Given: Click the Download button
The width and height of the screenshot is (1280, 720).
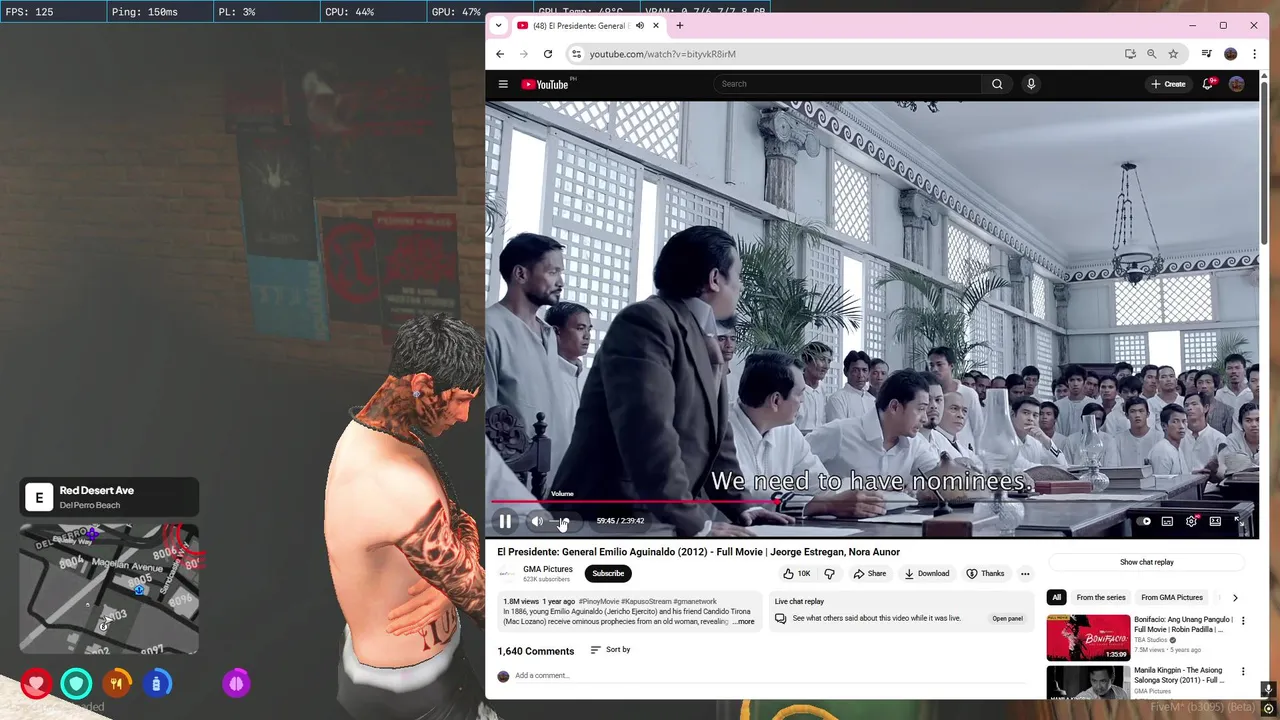Looking at the screenshot, I should click(x=927, y=574).
